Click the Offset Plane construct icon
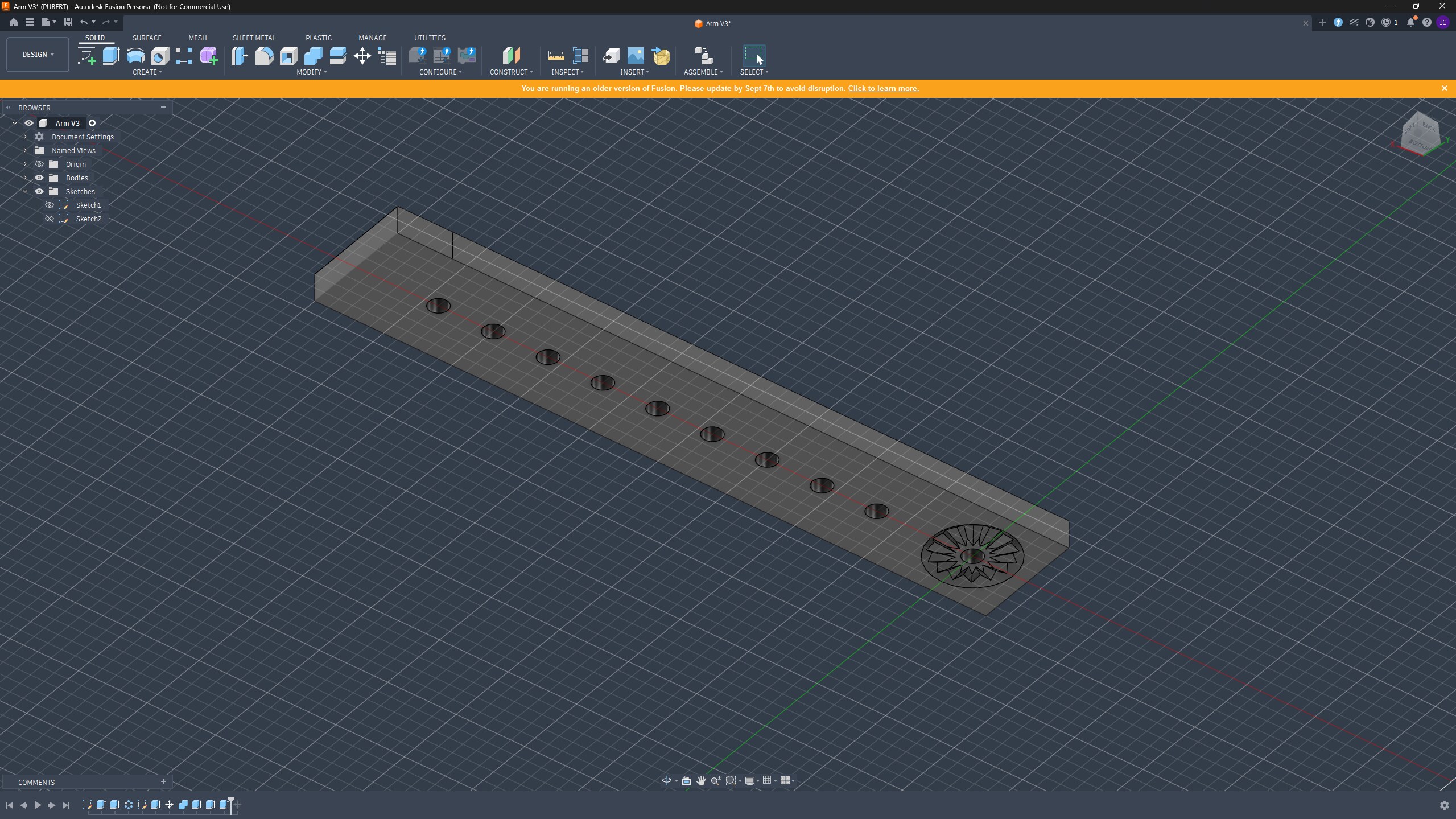 (x=511, y=56)
